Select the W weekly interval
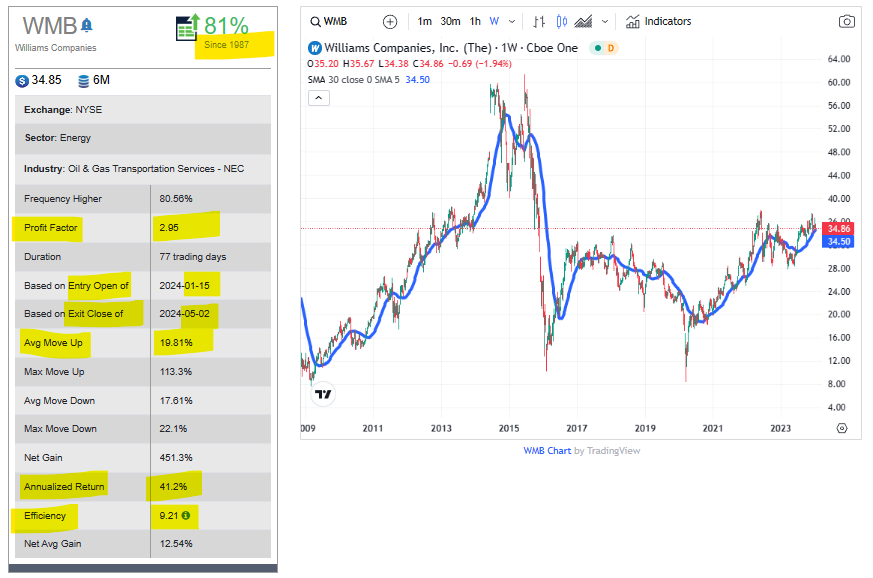873x578 pixels. tap(494, 22)
